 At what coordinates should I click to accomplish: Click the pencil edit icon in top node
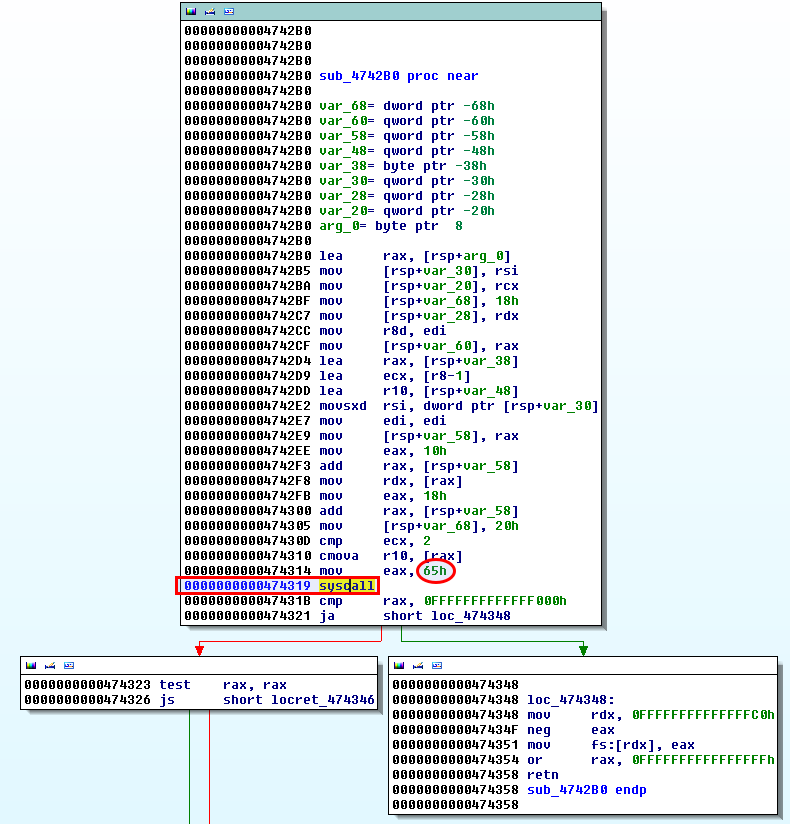point(210,11)
